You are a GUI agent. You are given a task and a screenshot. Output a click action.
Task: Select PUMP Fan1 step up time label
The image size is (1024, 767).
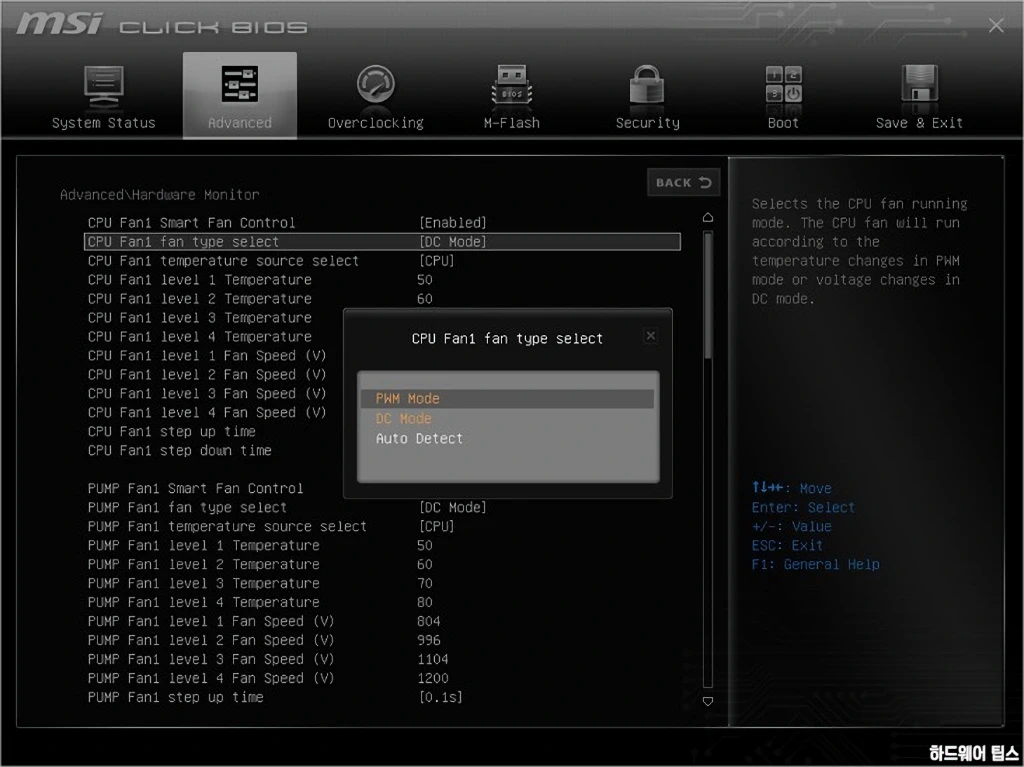pos(176,696)
